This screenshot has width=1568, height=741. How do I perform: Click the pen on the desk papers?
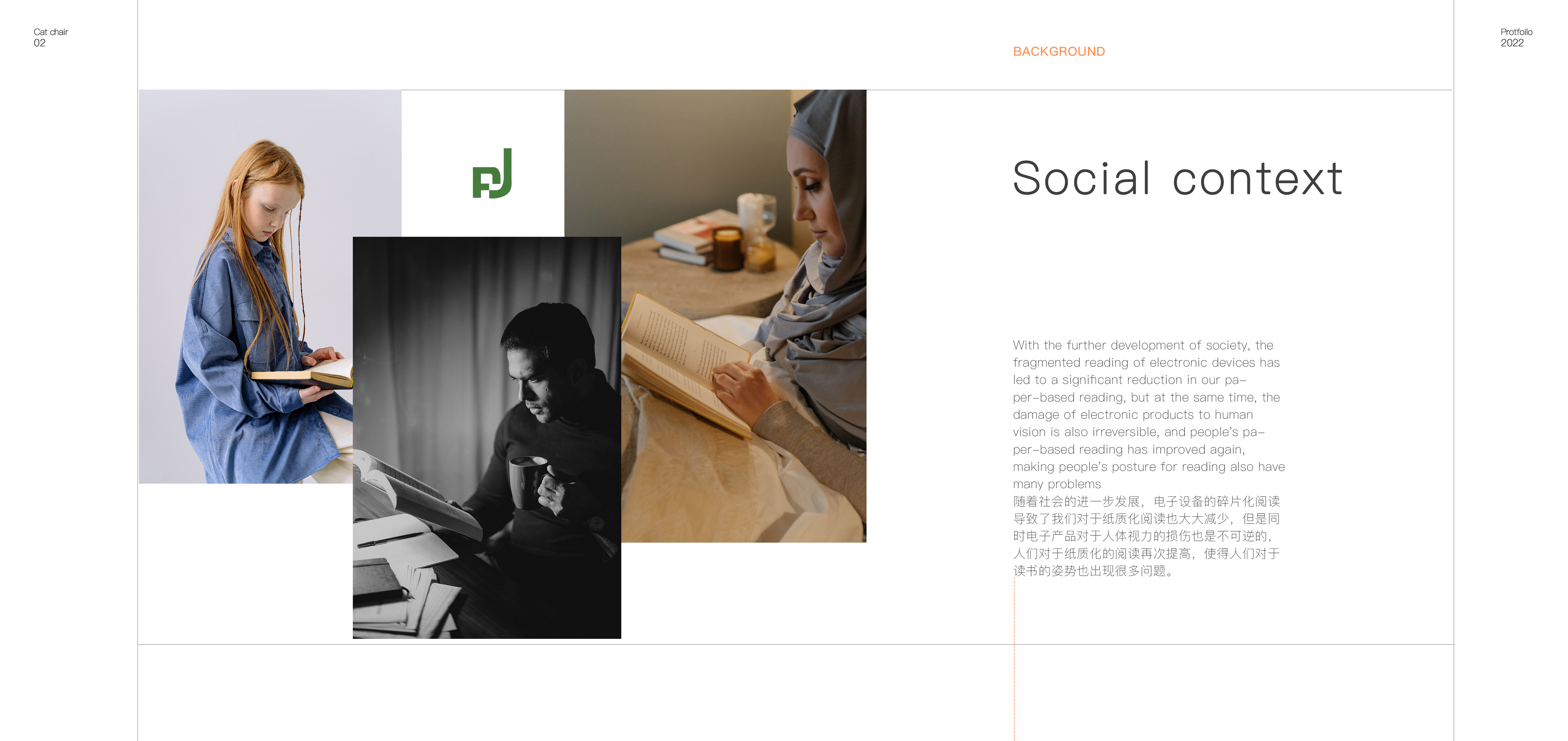390,539
